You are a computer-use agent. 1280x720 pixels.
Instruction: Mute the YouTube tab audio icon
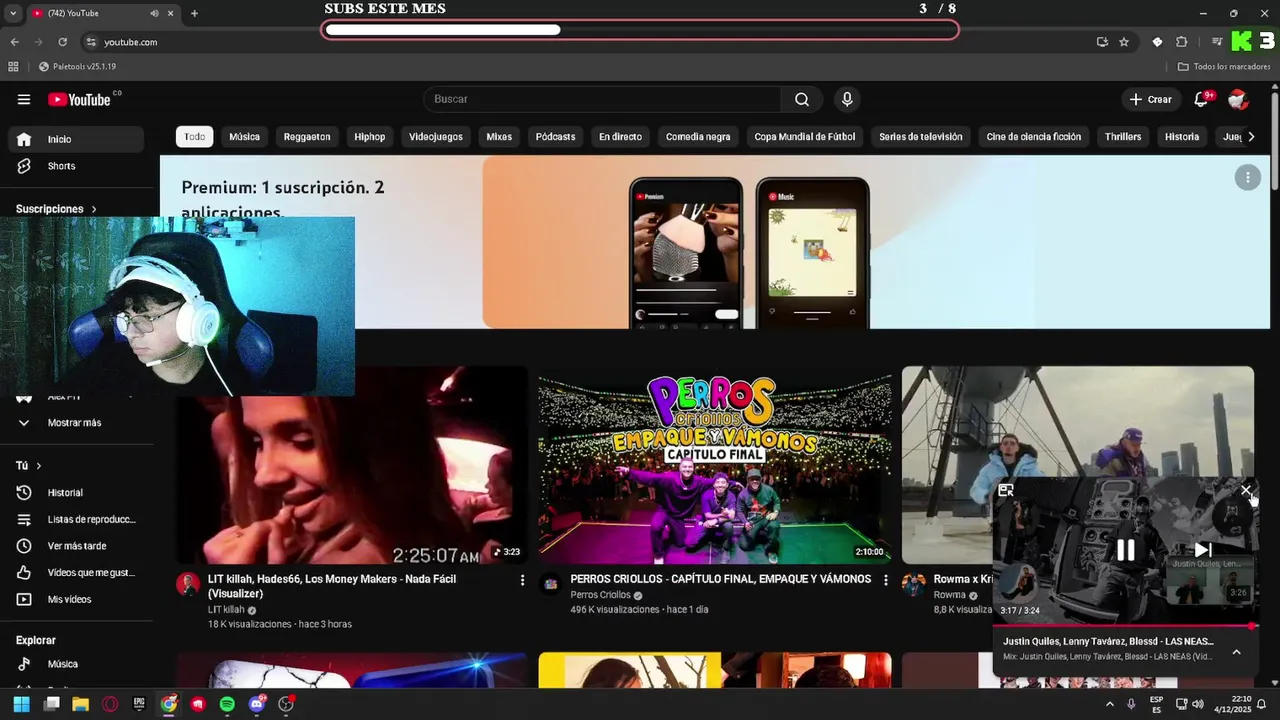click(154, 13)
